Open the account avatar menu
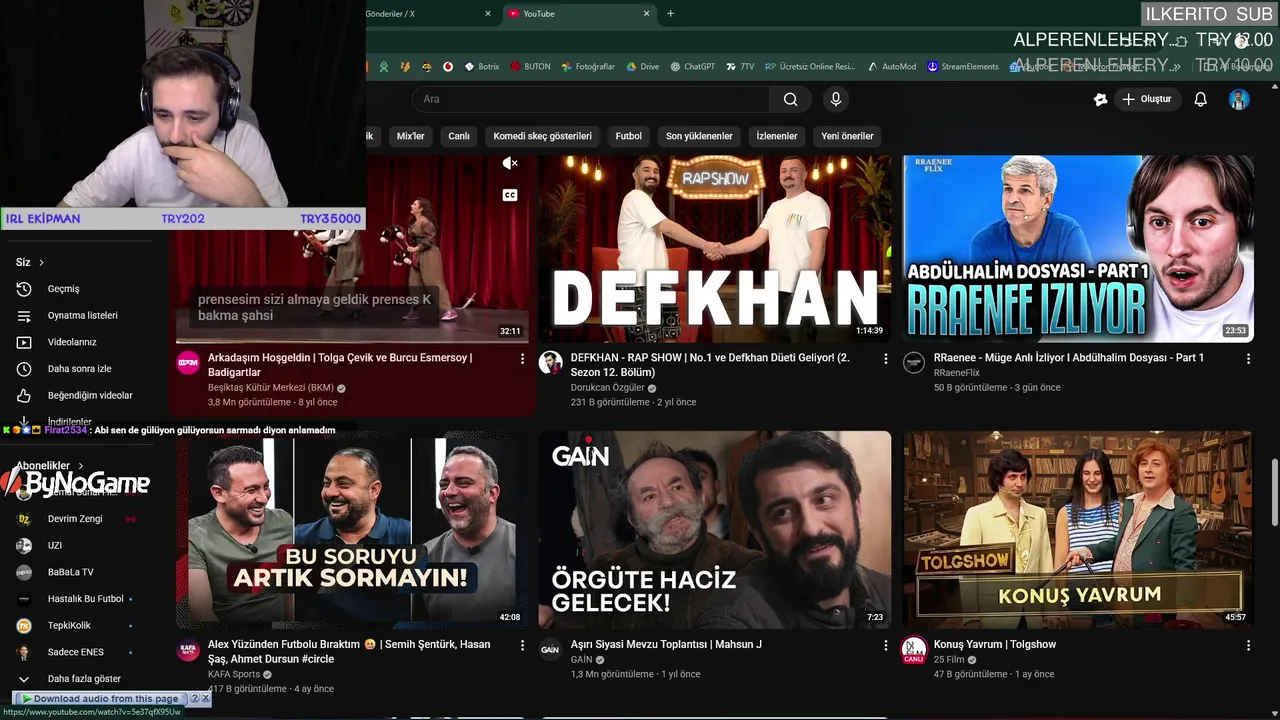The height and width of the screenshot is (720, 1280). (x=1239, y=99)
